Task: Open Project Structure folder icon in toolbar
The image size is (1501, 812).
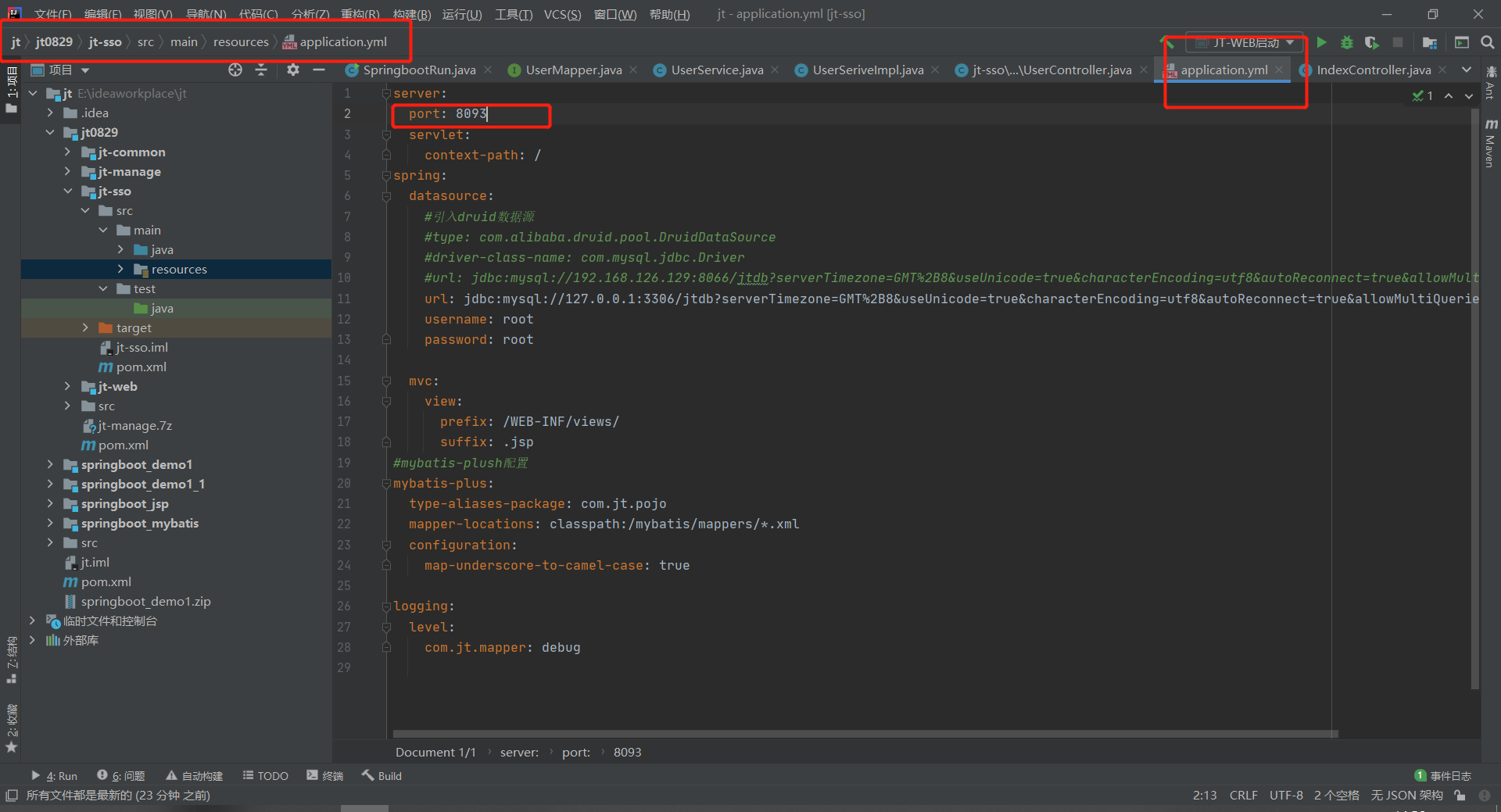Action: click(x=1430, y=42)
